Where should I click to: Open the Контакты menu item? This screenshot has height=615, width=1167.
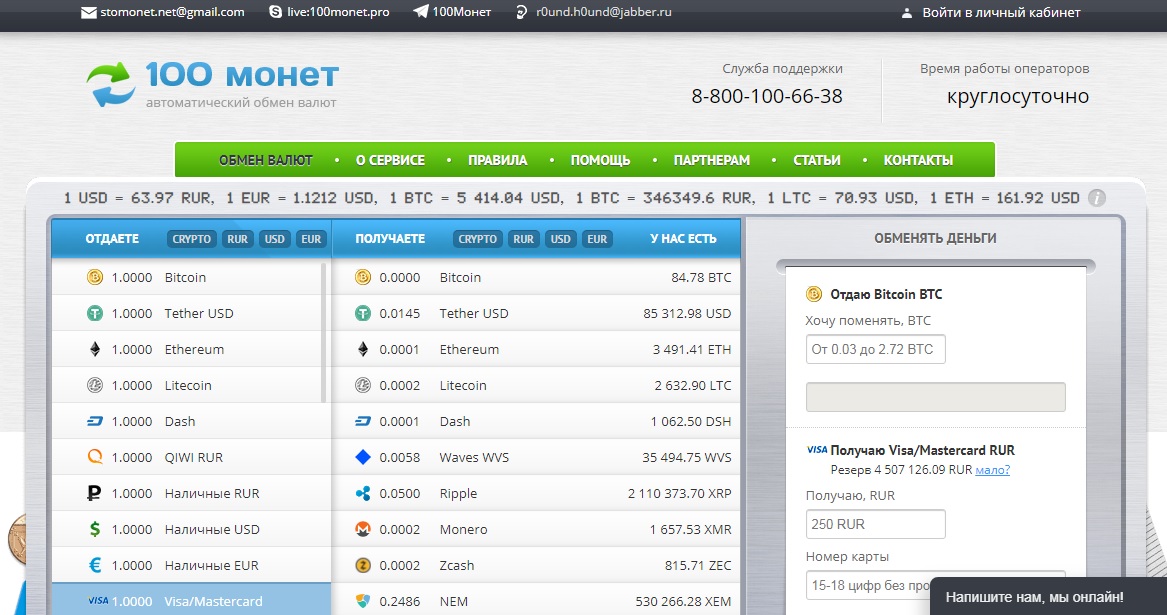point(918,160)
